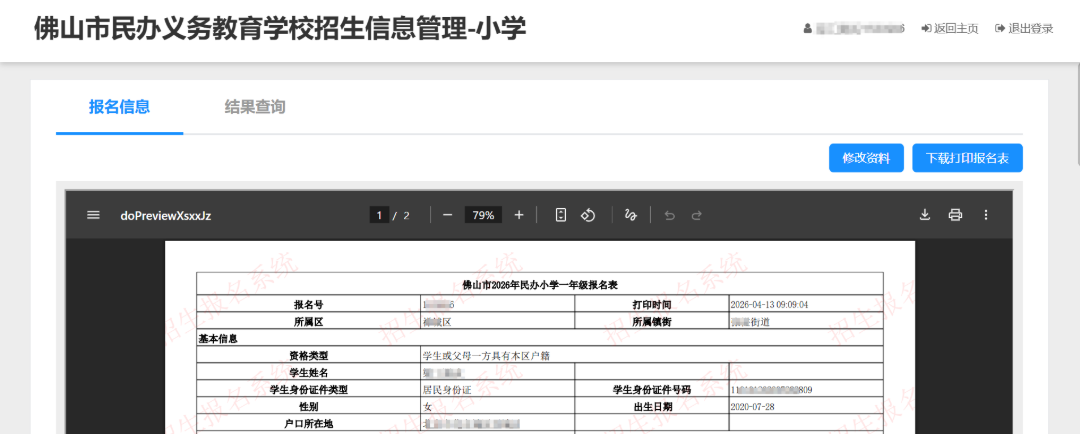Image resolution: width=1080 pixels, height=434 pixels.
Task: Switch to the 结果查询 tab
Action: pos(255,107)
